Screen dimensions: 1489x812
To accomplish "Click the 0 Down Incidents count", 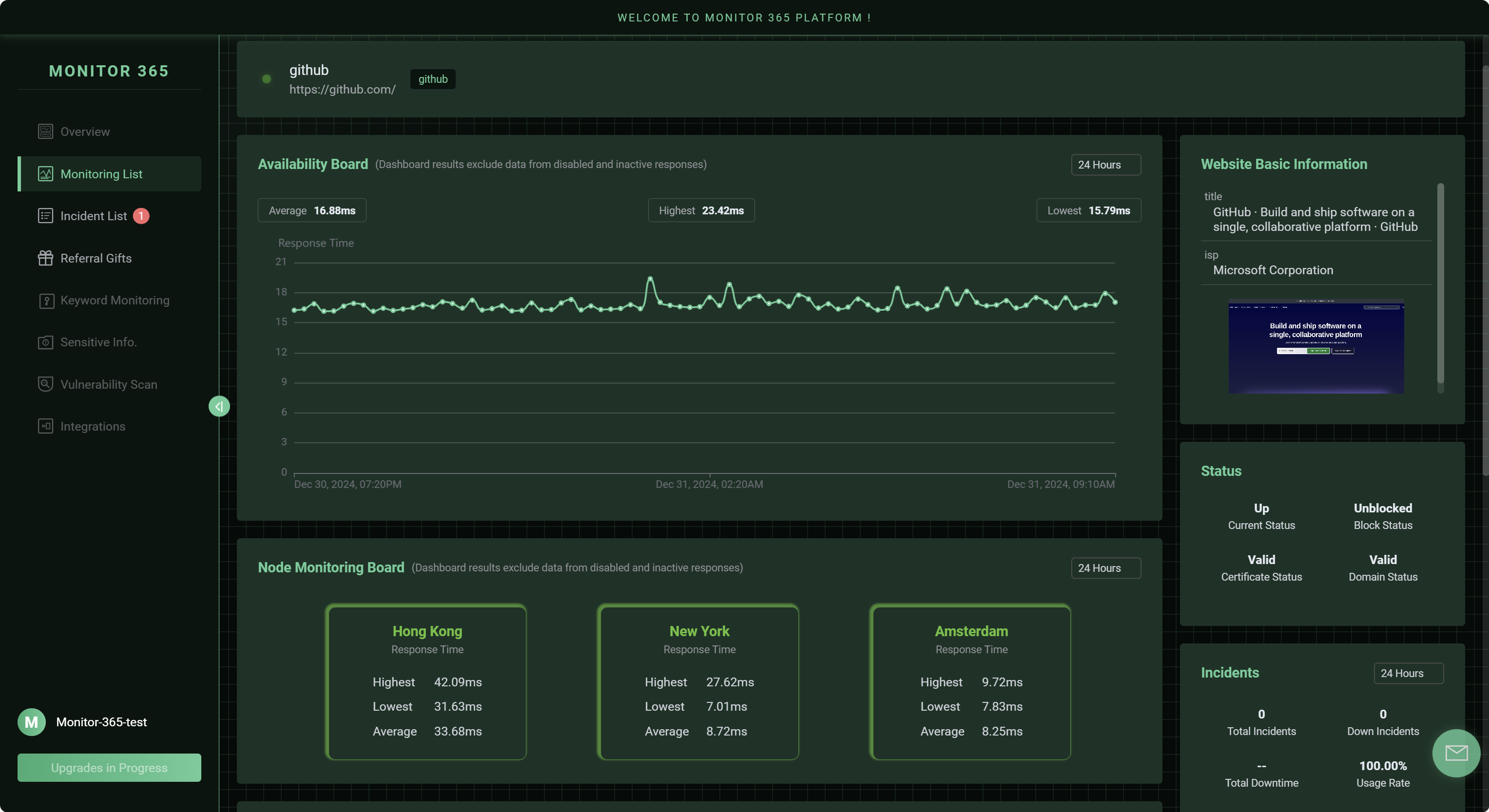I will (x=1383, y=715).
